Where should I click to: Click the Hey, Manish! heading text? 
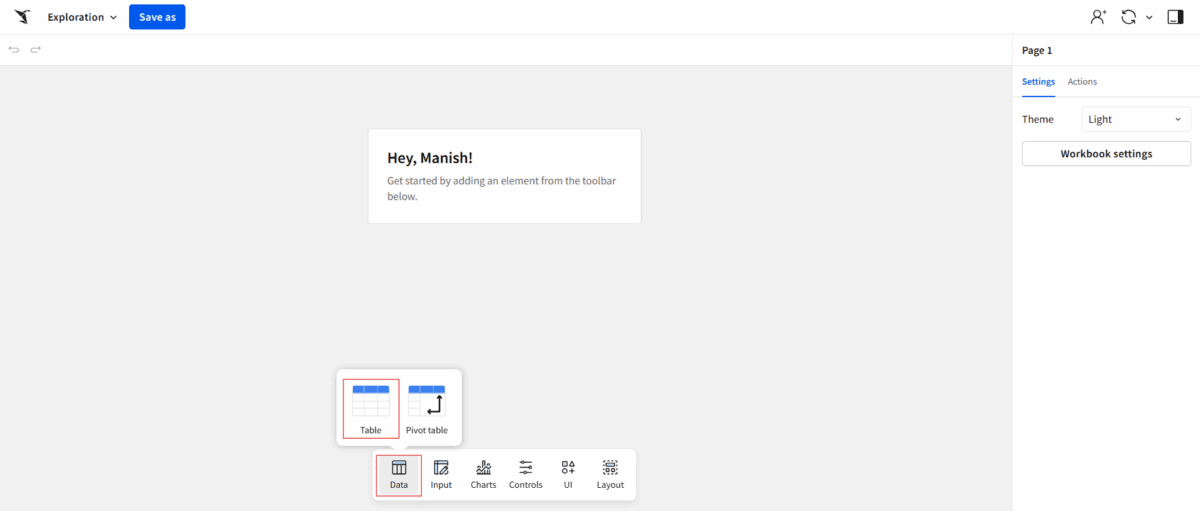(430, 158)
